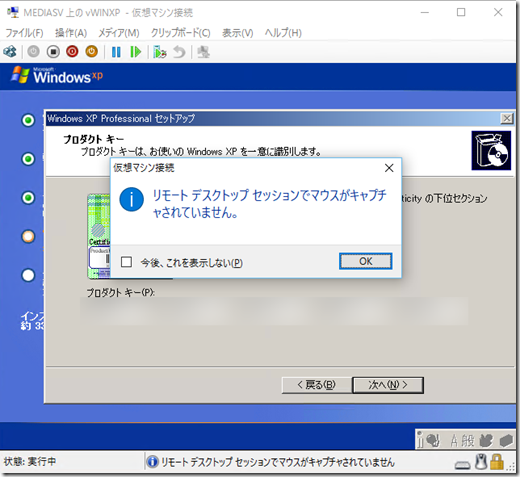Click the enhanced session toolbar icon
Screen dimensions: 520x477
203,52
